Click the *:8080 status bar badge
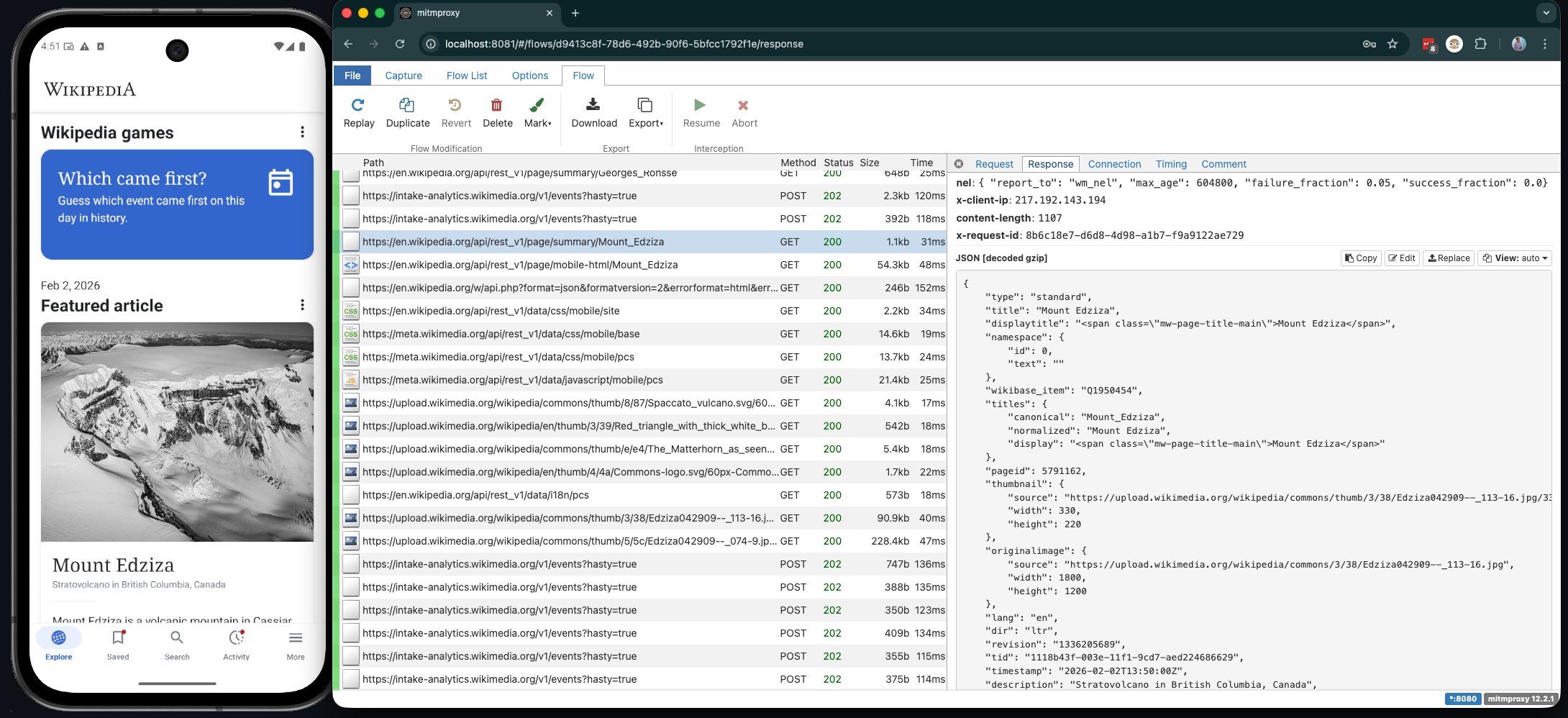Image resolution: width=1568 pixels, height=718 pixels. 1462,699
